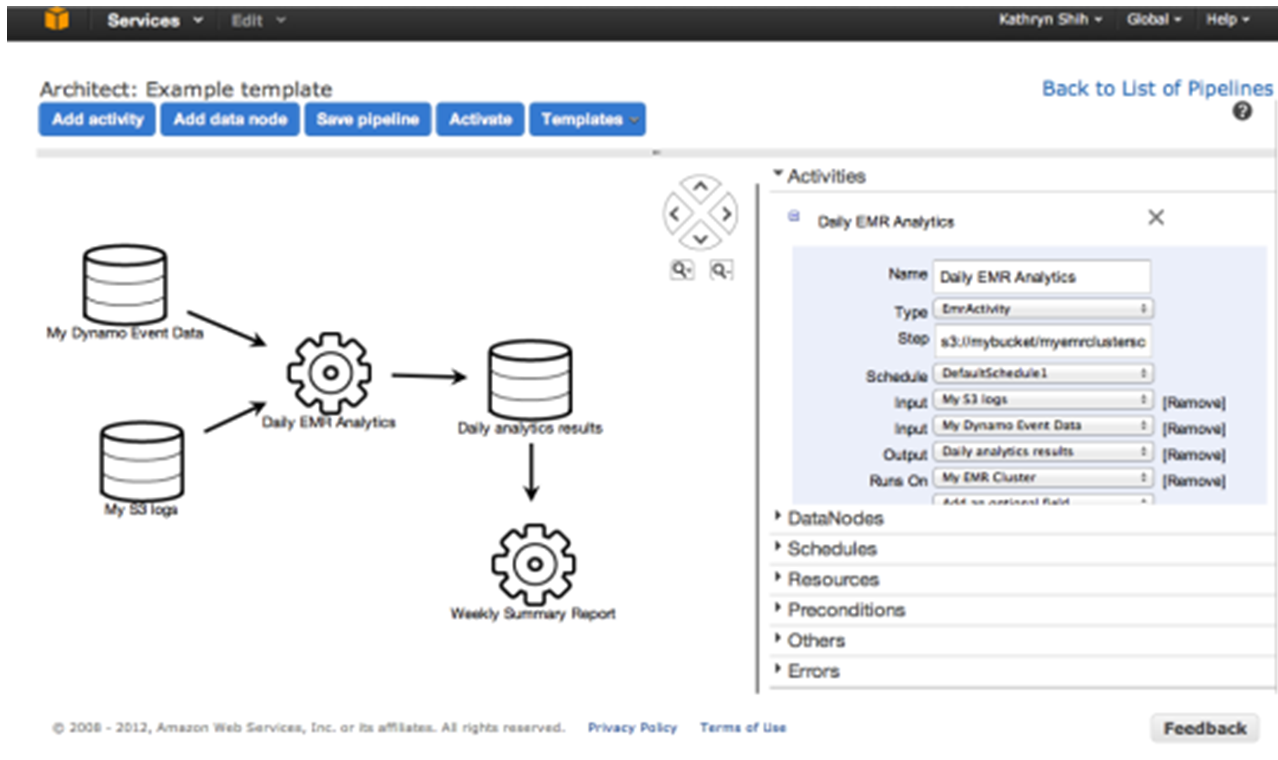The height and width of the screenshot is (760, 1278).
Task: Open Runs On dropdown showing My EMR Cluster
Action: pos(1043,477)
